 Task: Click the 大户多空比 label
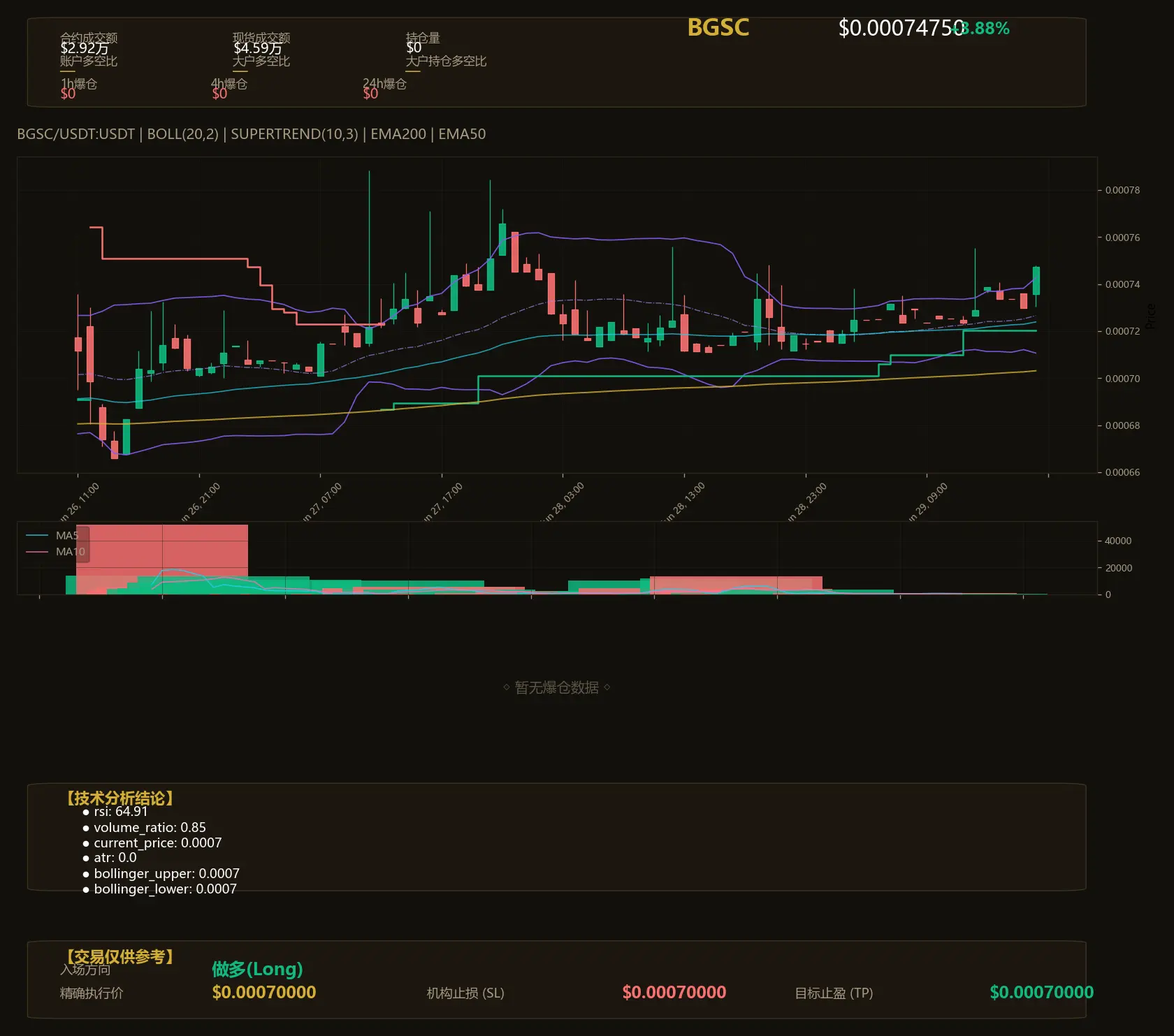(x=261, y=61)
